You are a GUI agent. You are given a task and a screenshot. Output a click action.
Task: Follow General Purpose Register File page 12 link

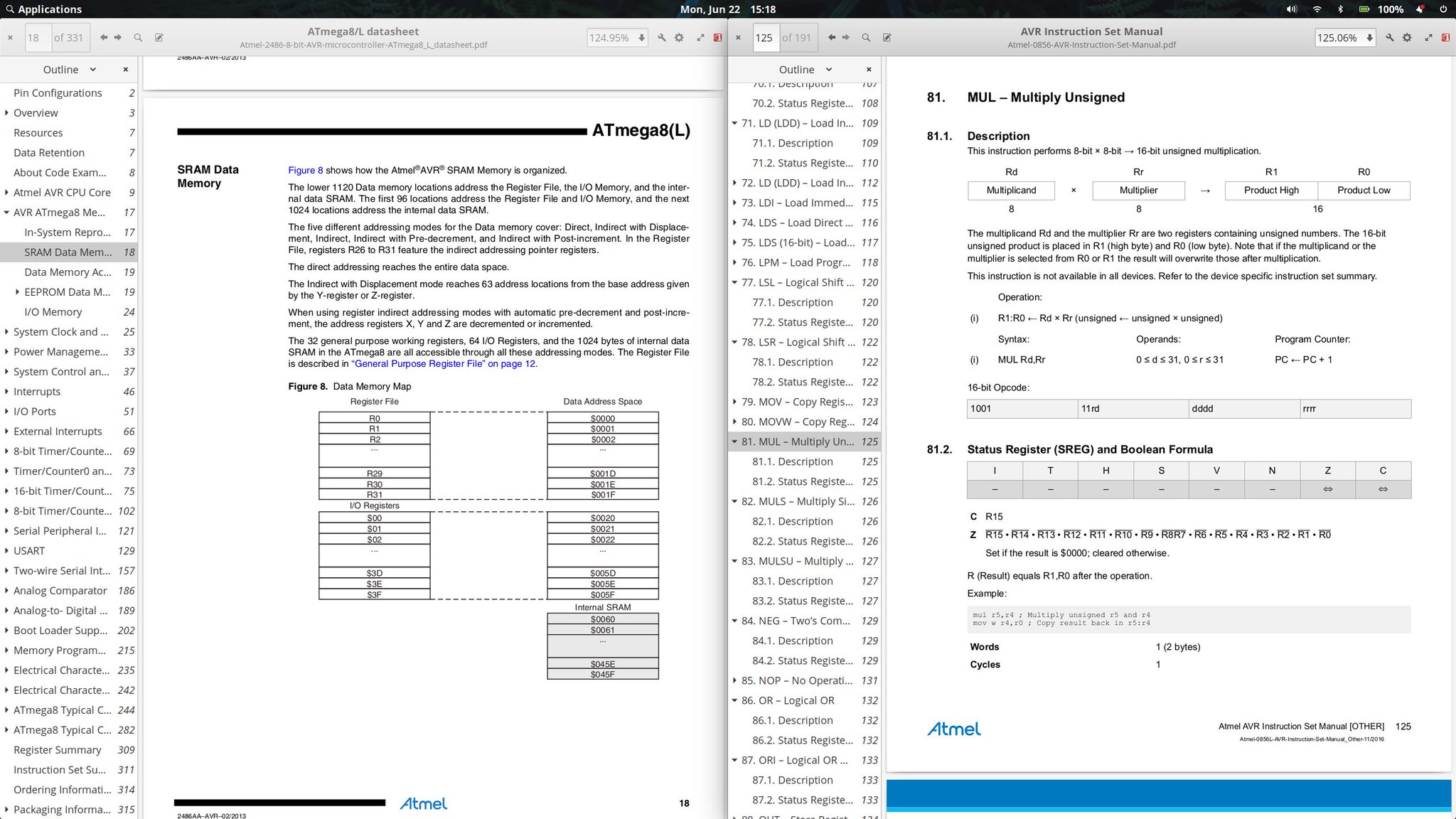coord(444,363)
